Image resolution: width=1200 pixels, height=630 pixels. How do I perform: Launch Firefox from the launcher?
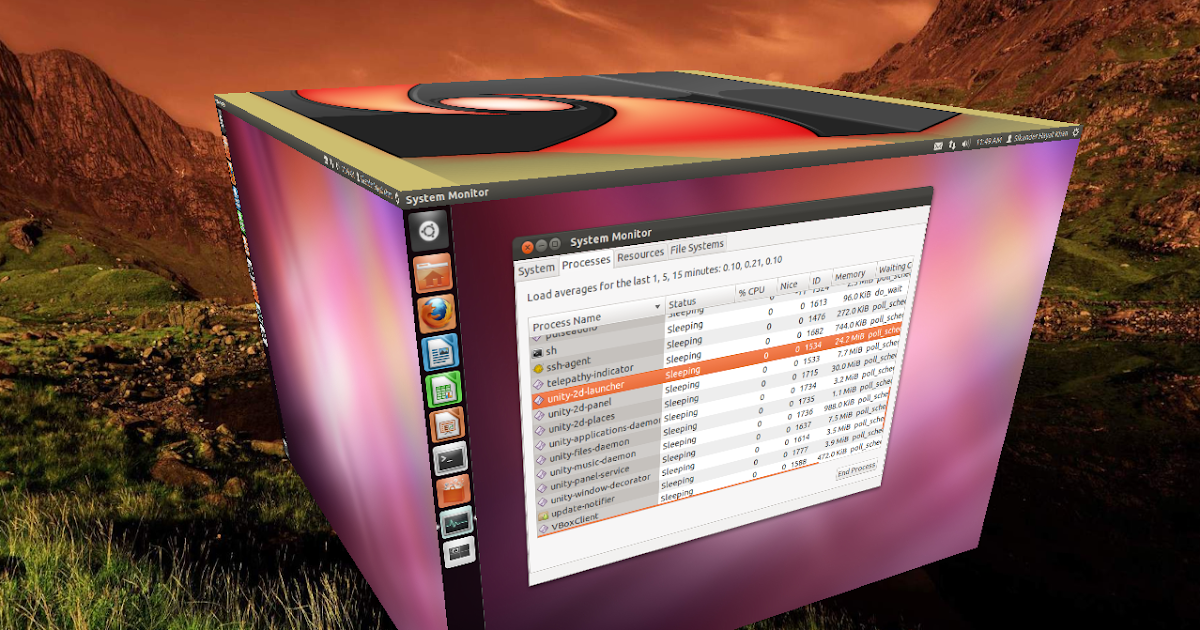434,313
